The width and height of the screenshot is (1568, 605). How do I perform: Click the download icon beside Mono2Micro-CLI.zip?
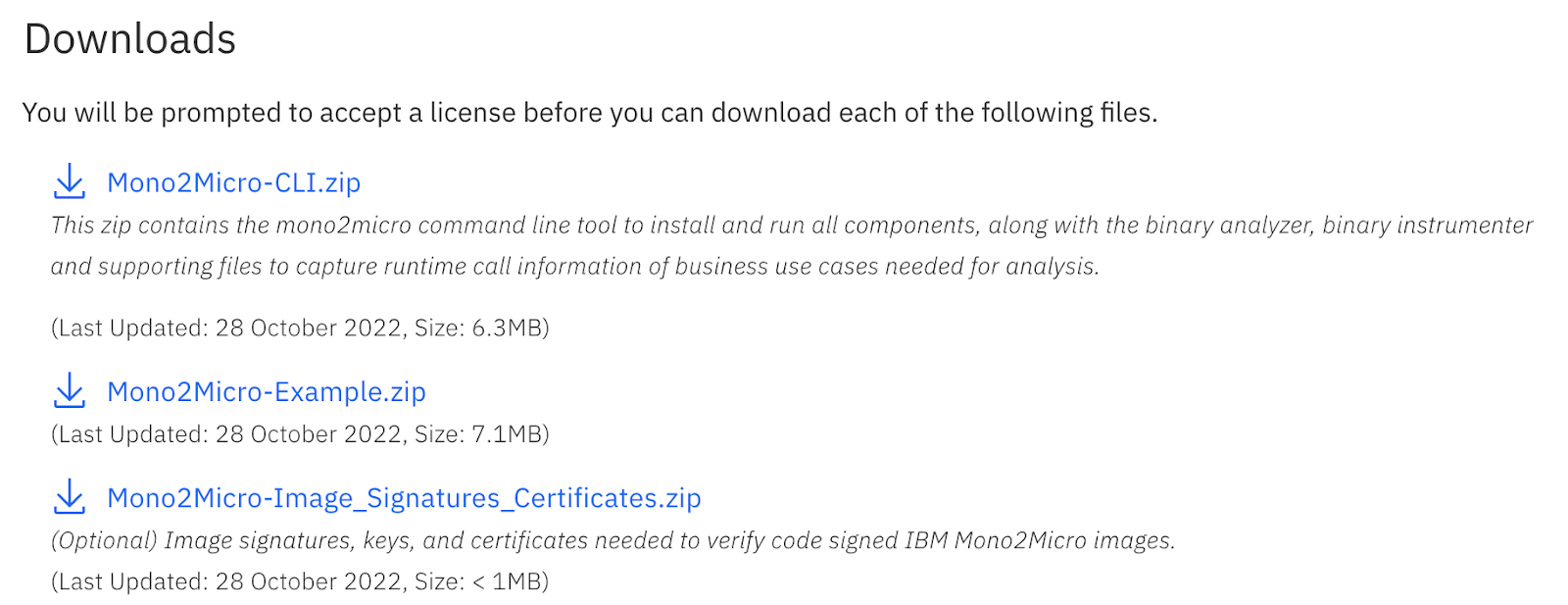[70, 181]
